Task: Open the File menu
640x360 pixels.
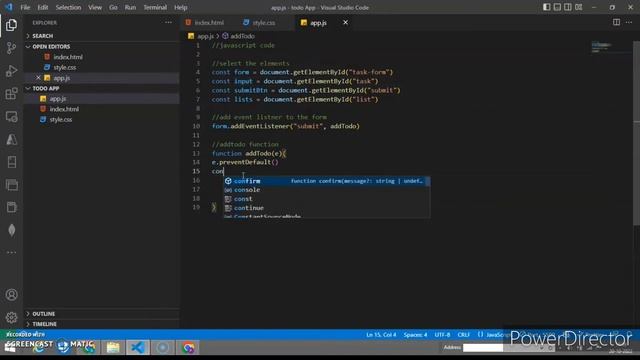Action: pos(25,7)
